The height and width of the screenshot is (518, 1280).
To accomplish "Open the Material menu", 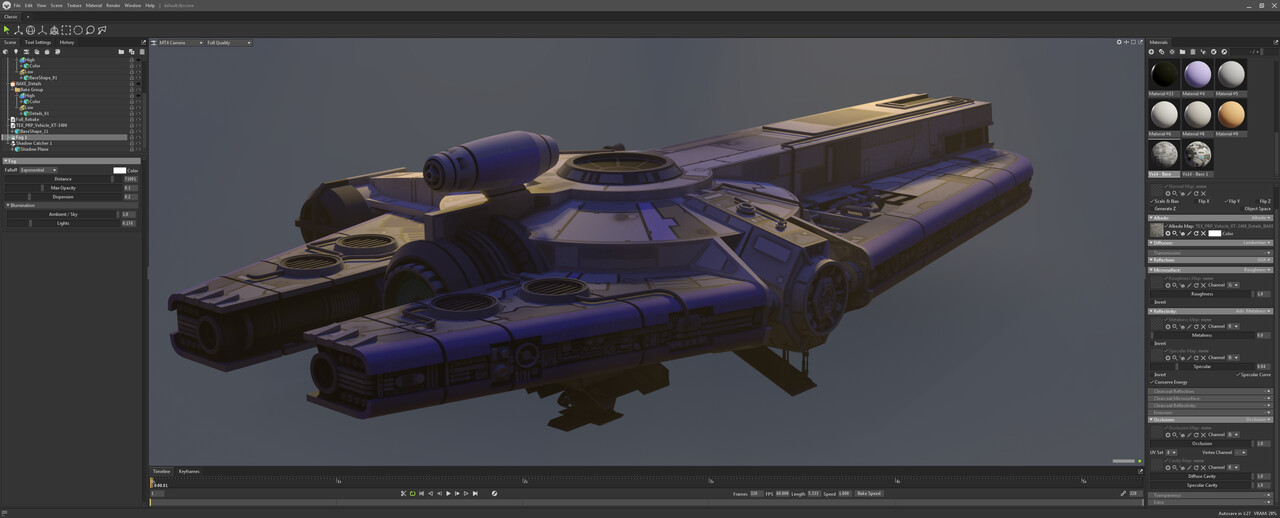I will pyautogui.click(x=94, y=5).
